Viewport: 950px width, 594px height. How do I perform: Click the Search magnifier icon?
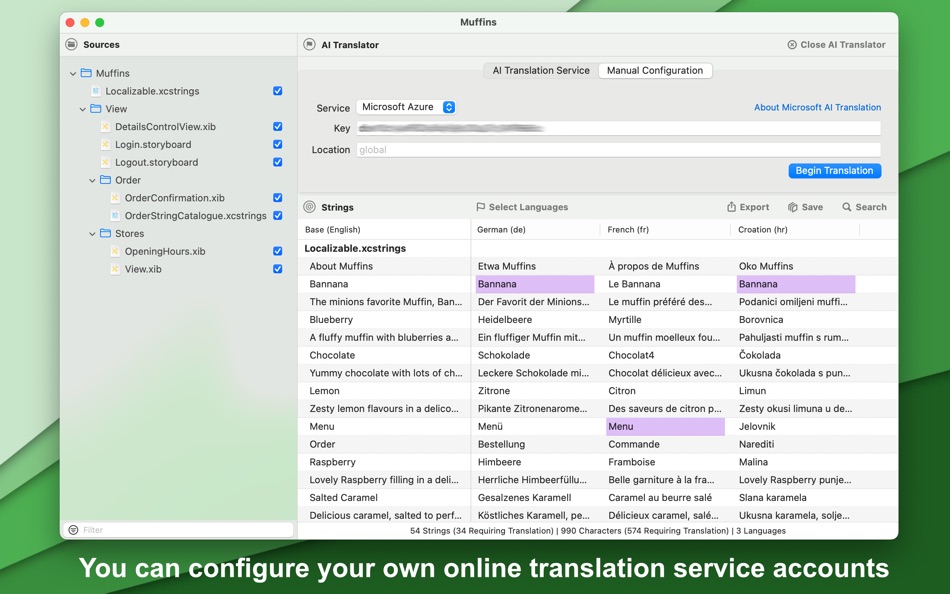click(x=846, y=207)
